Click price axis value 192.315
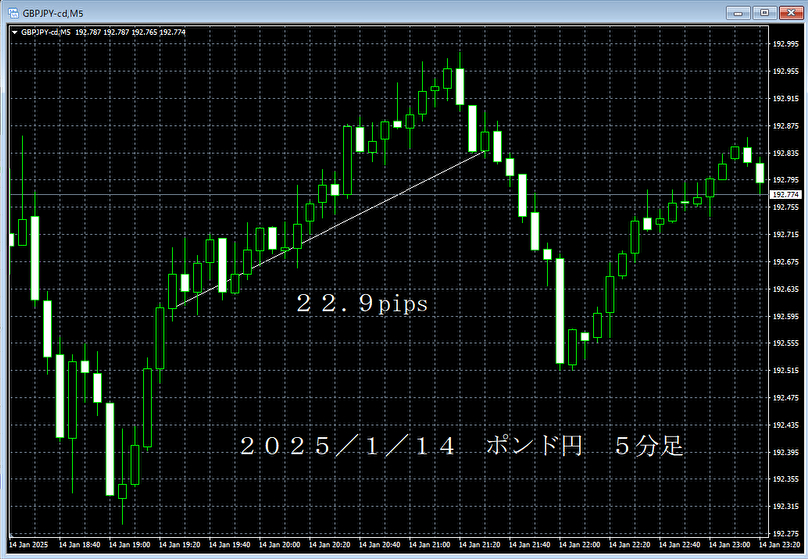808x559 pixels. [x=786, y=506]
